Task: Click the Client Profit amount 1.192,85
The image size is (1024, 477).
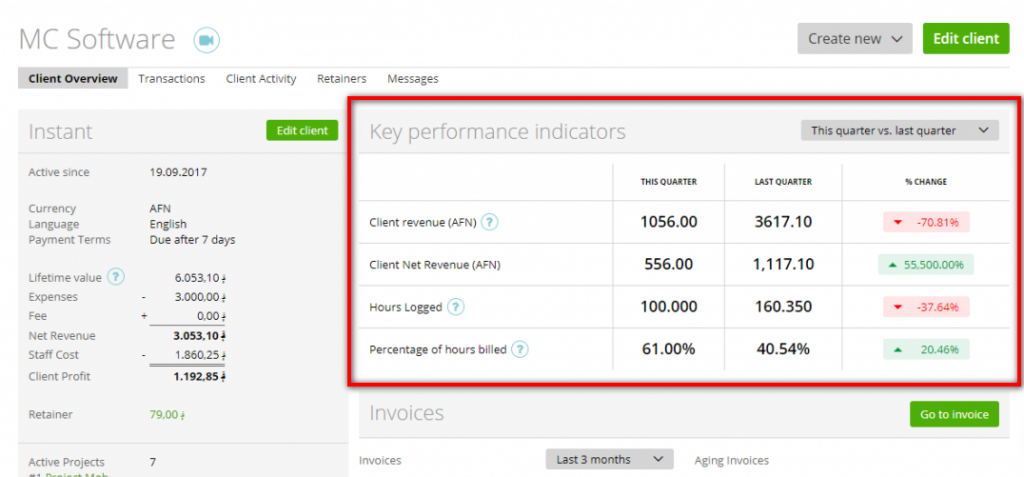Action: (x=200, y=376)
